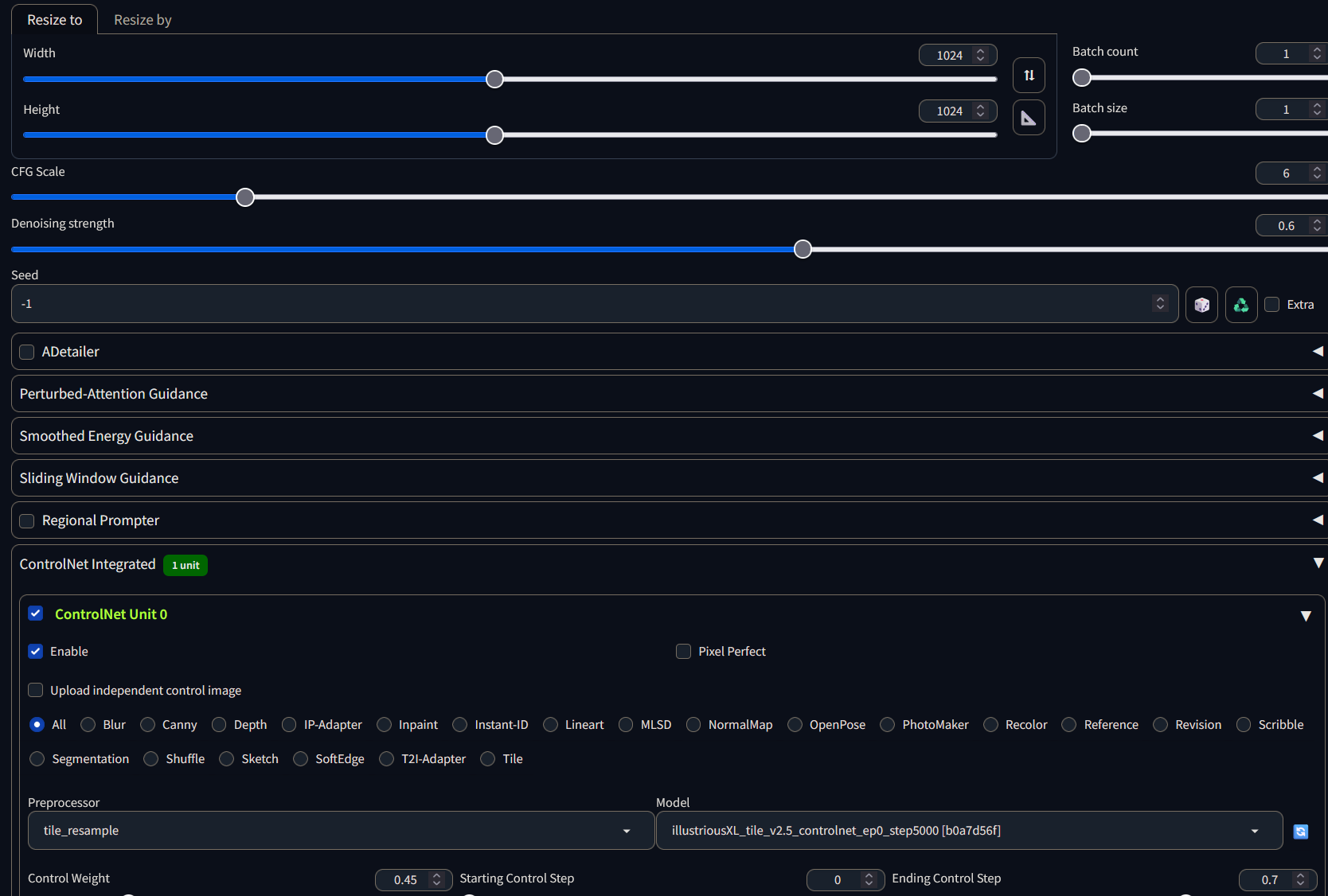The height and width of the screenshot is (896, 1328).
Task: Click the Batch count slider handle
Action: [x=1082, y=78]
